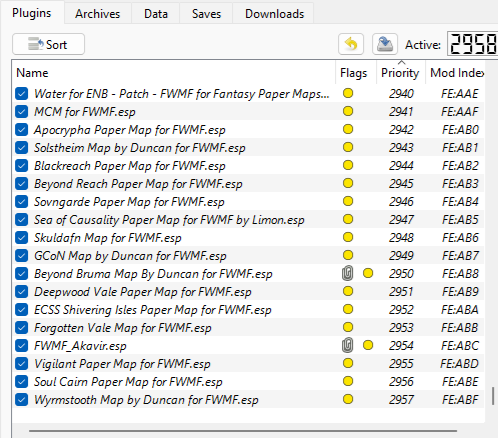Click yellow flag on Skuldafn Map row
The image size is (498, 438).
[348, 237]
